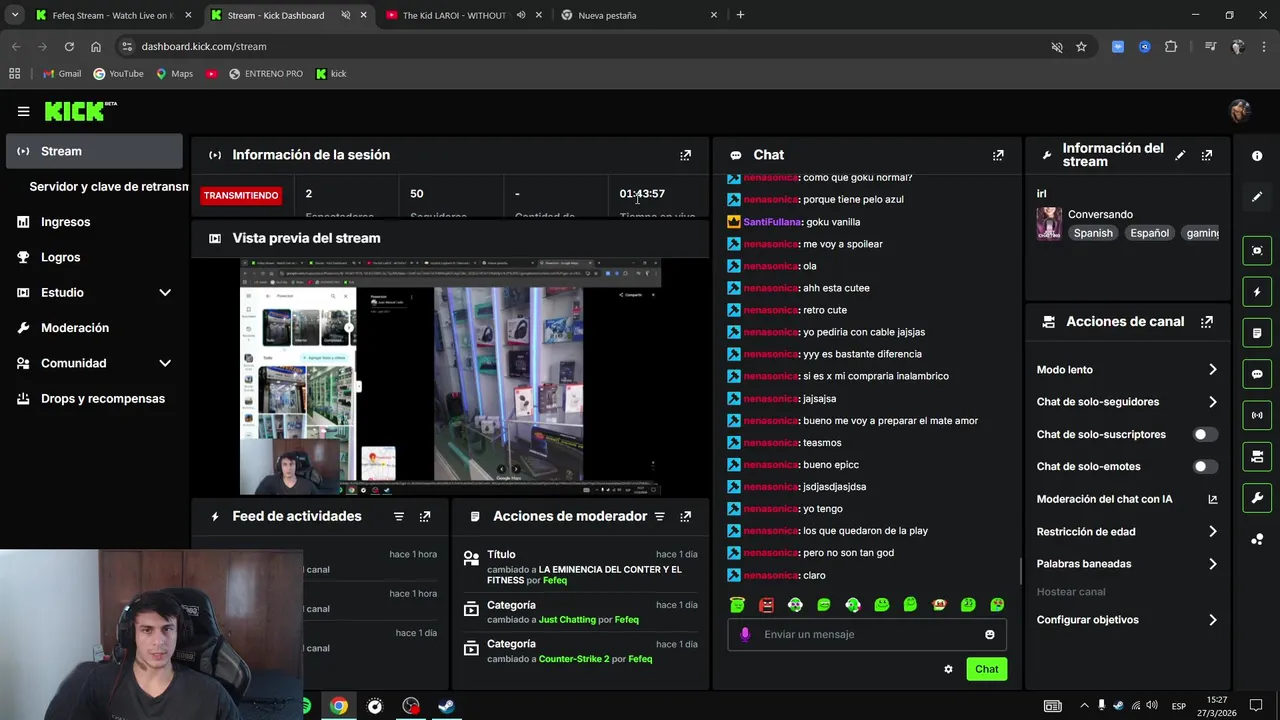This screenshot has width=1280, height=720.
Task: Edit stream info with the pencil icon
Action: [x=1180, y=155]
